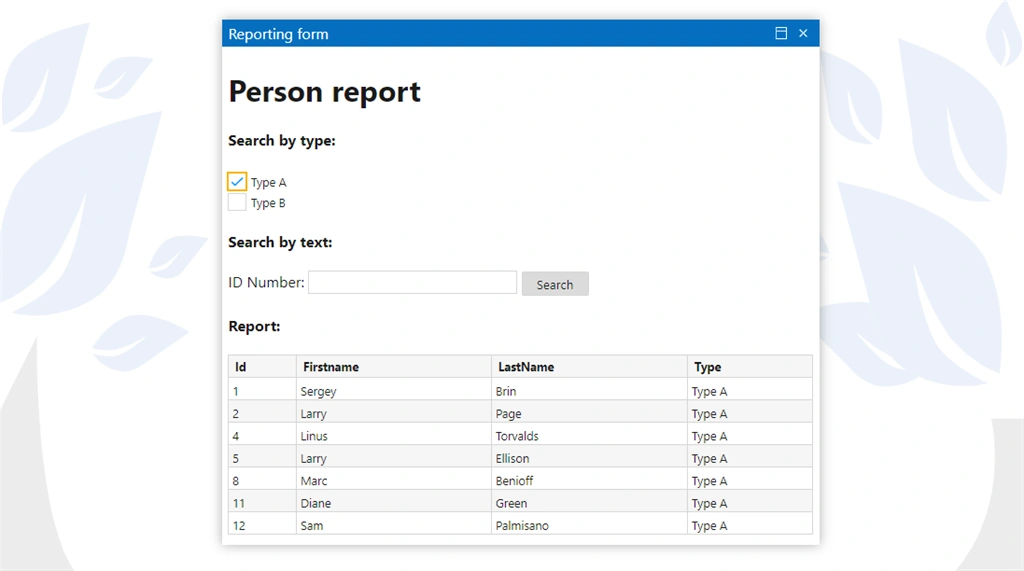Click the Type A cell in Torvalds' row
1024x571 pixels.
pos(750,436)
